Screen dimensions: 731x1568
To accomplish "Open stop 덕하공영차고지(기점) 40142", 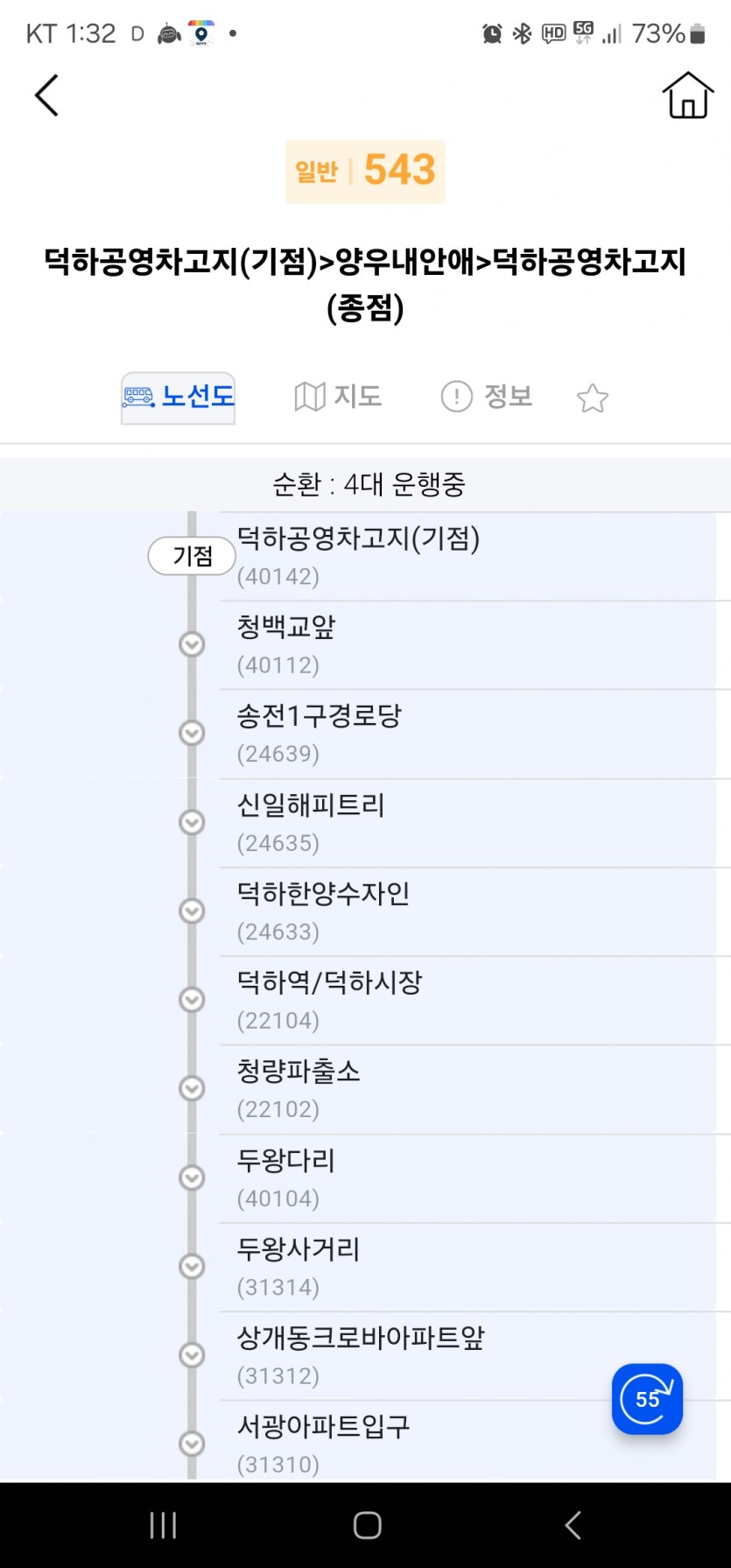I will [x=474, y=556].
